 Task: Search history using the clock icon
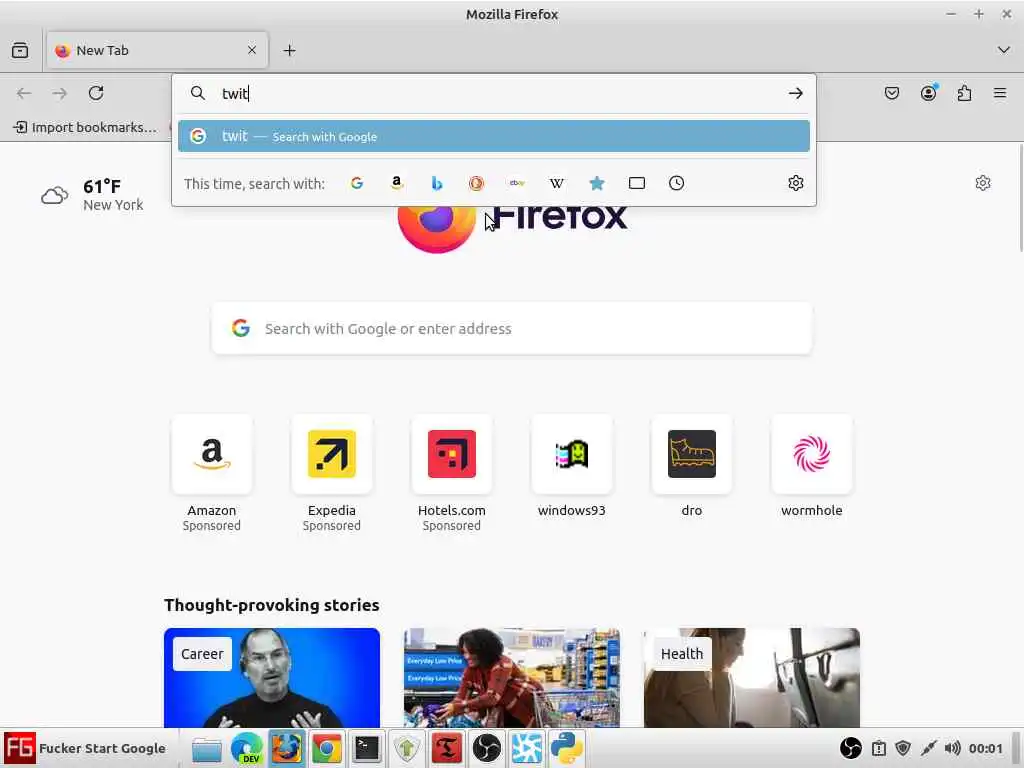click(x=677, y=184)
